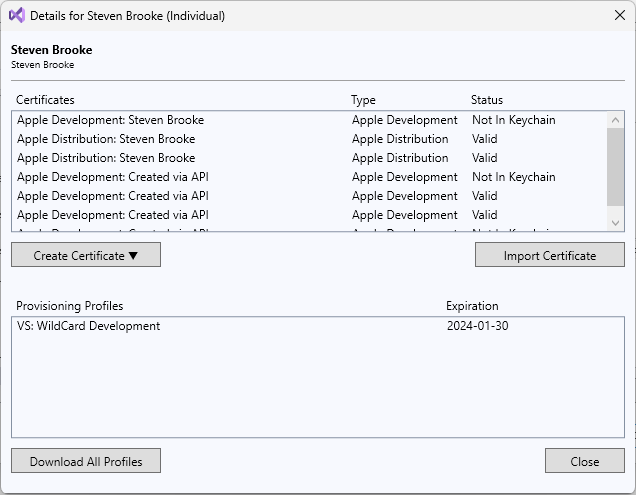The width and height of the screenshot is (636, 495).
Task: Select the VS: WildCard Development provisioning profile
Action: (318, 326)
